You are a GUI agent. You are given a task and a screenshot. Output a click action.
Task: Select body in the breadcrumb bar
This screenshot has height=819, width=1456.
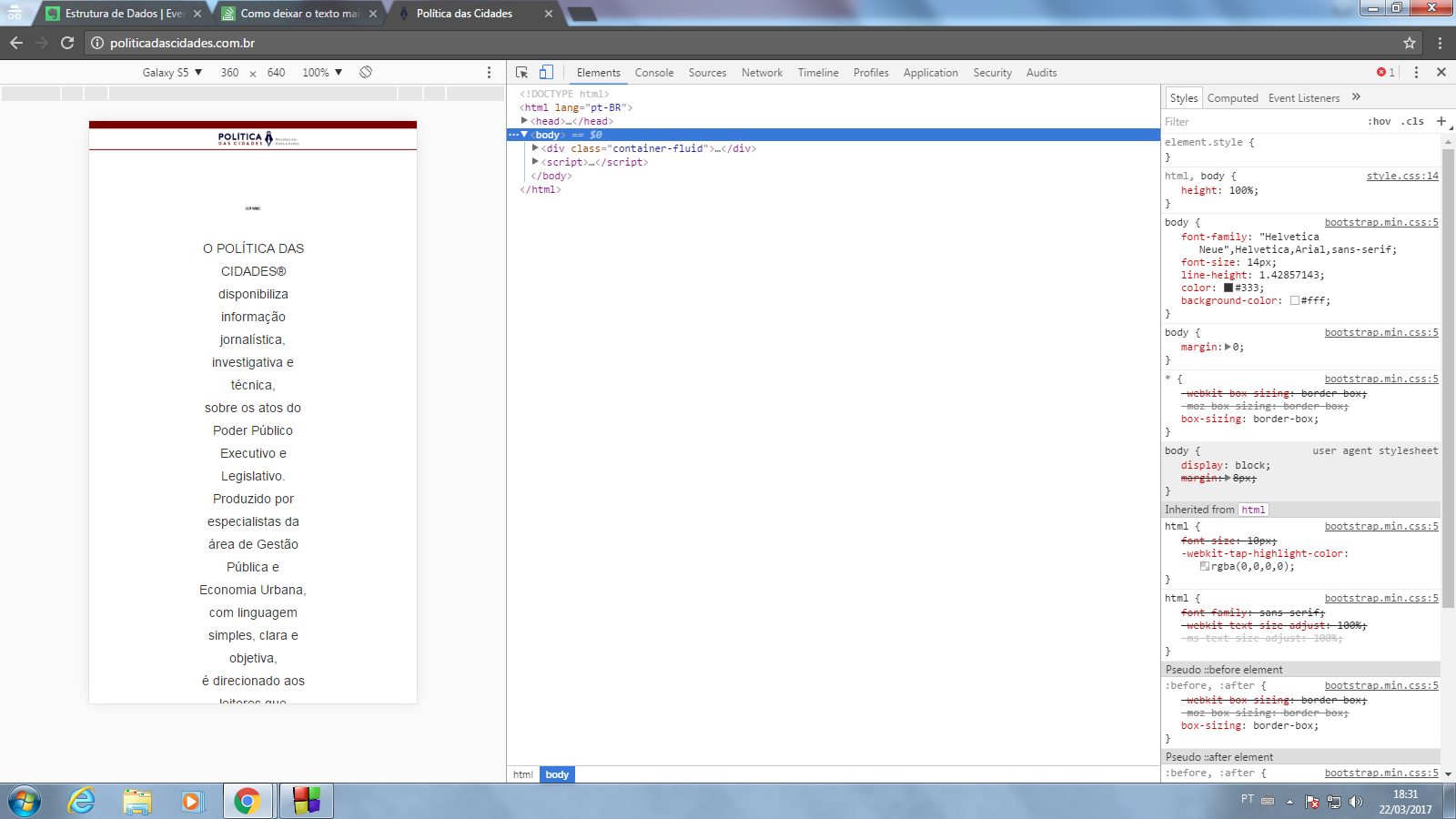(x=557, y=774)
